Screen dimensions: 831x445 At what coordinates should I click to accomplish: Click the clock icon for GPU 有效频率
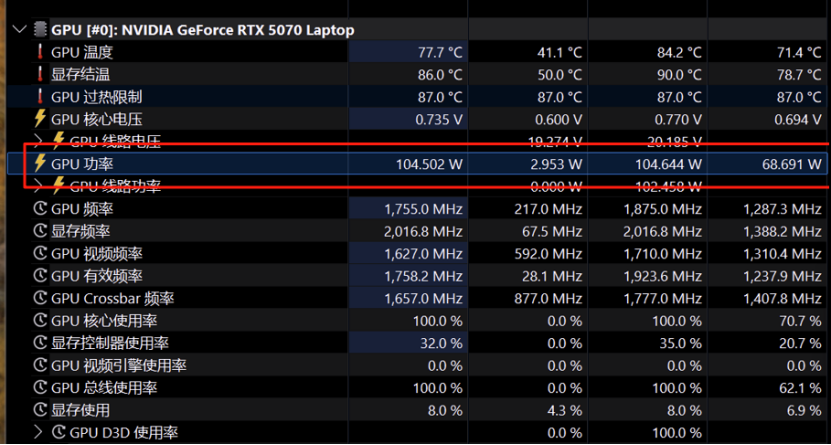(40, 275)
